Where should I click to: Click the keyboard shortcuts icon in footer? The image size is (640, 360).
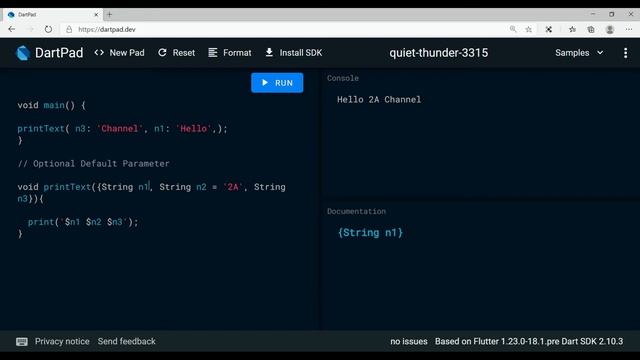[x=22, y=342]
